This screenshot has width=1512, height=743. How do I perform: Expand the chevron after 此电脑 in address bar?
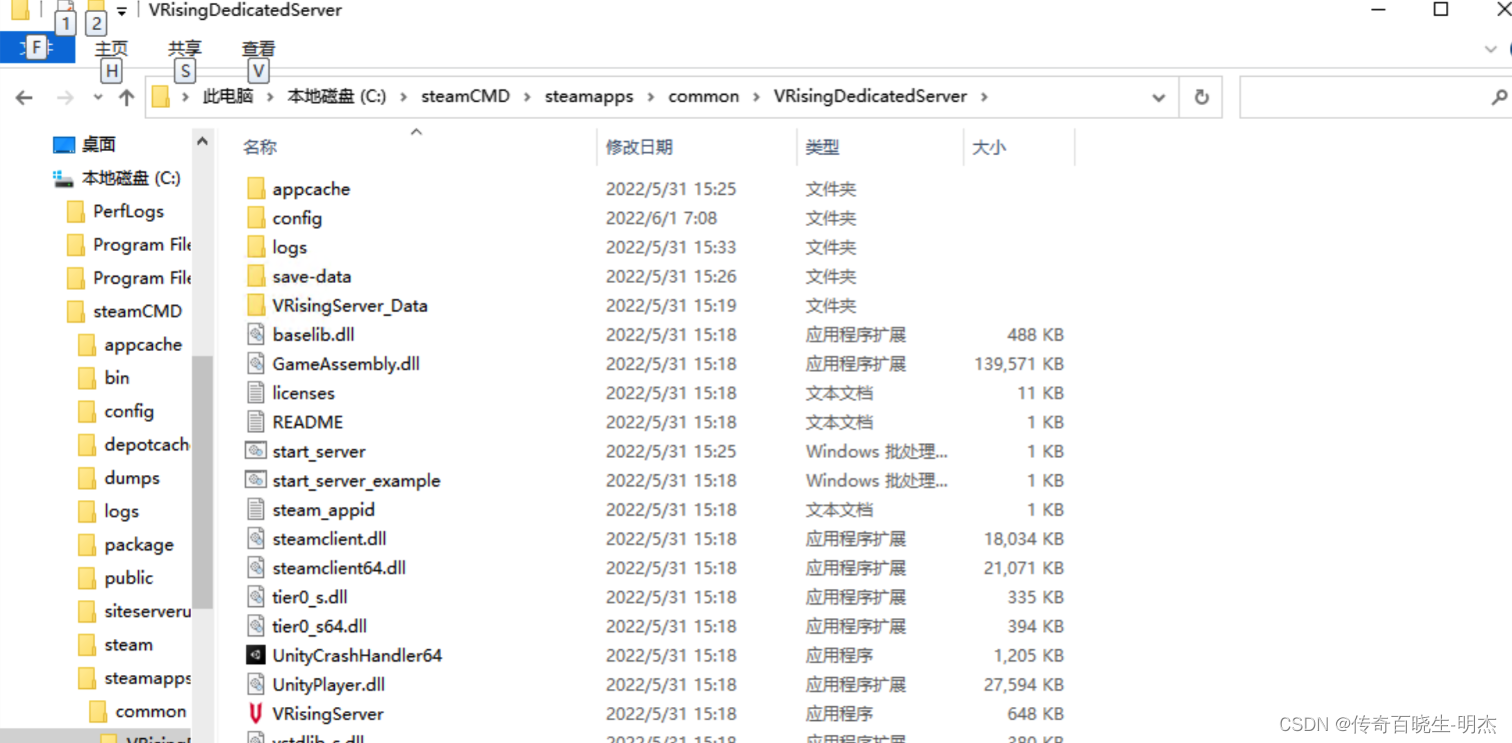270,97
